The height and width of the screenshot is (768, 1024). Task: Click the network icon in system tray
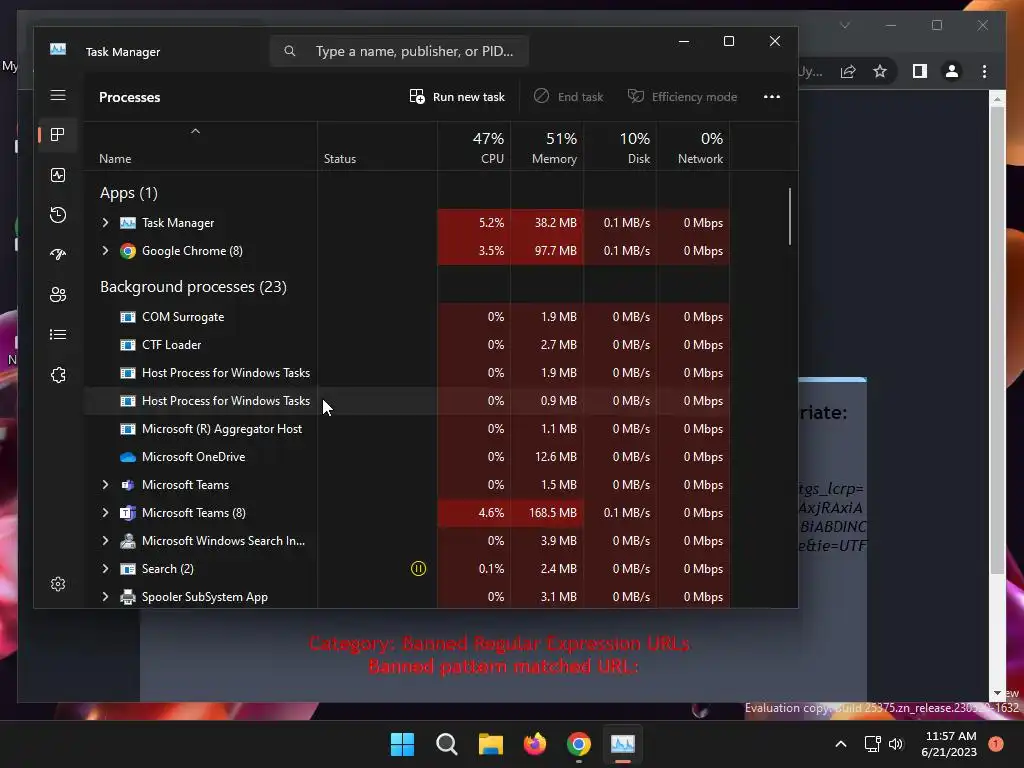click(872, 744)
